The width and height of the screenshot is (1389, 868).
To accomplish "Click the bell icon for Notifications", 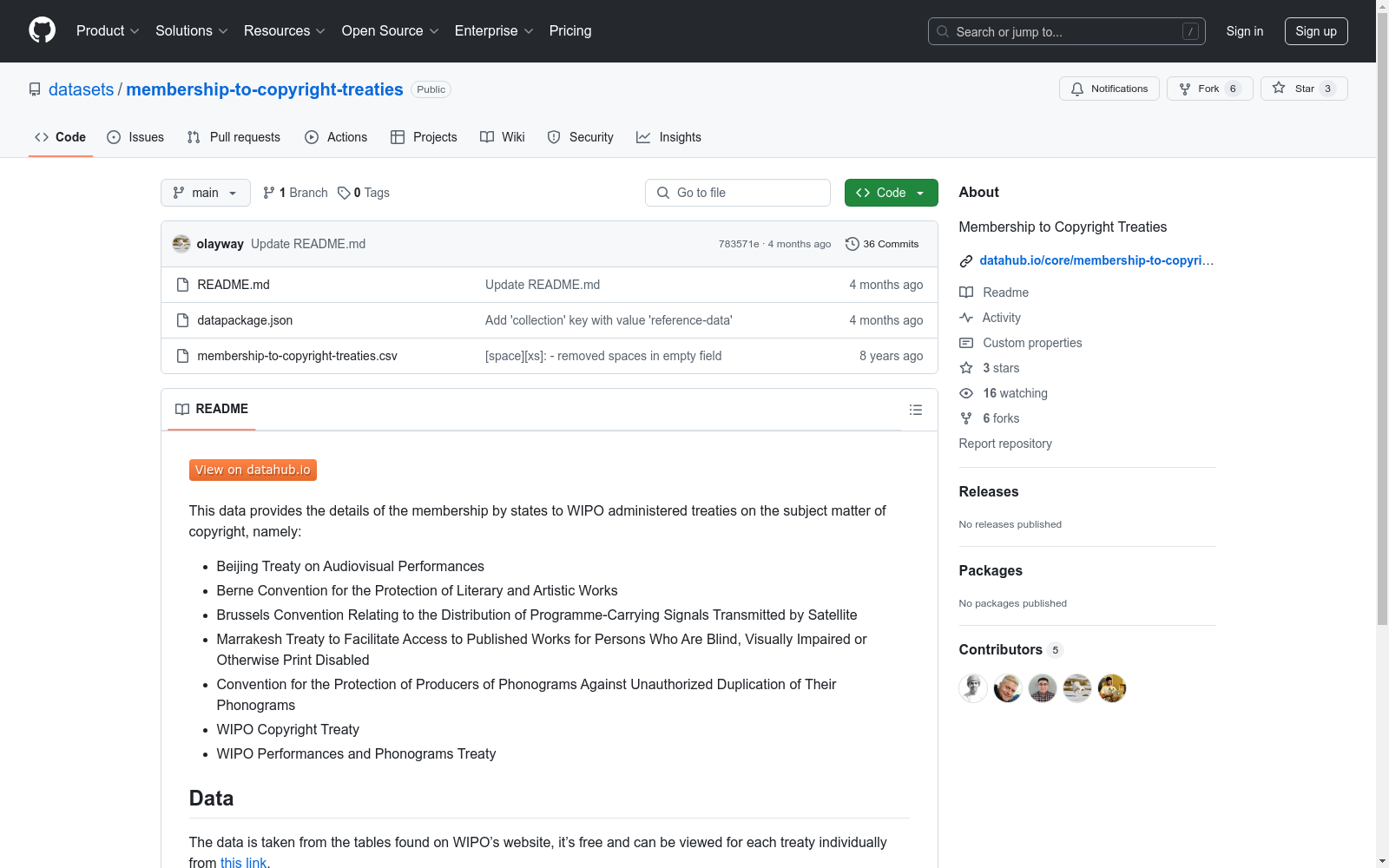I will [1077, 89].
